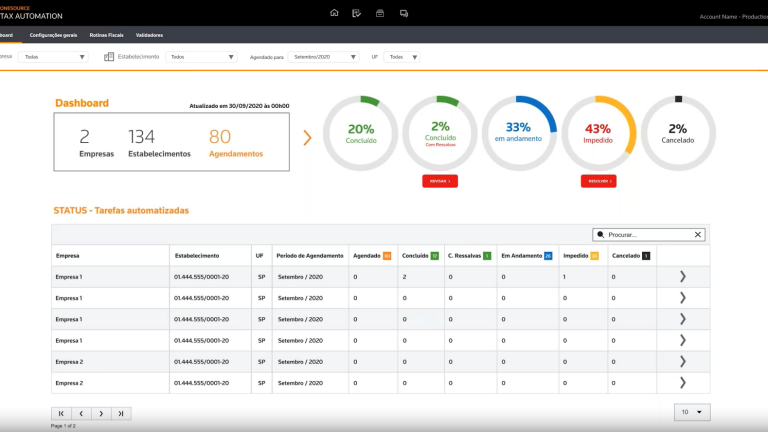Image resolution: width=768 pixels, height=432 pixels.
Task: Clear the Procurar search with X icon
Action: 698,235
